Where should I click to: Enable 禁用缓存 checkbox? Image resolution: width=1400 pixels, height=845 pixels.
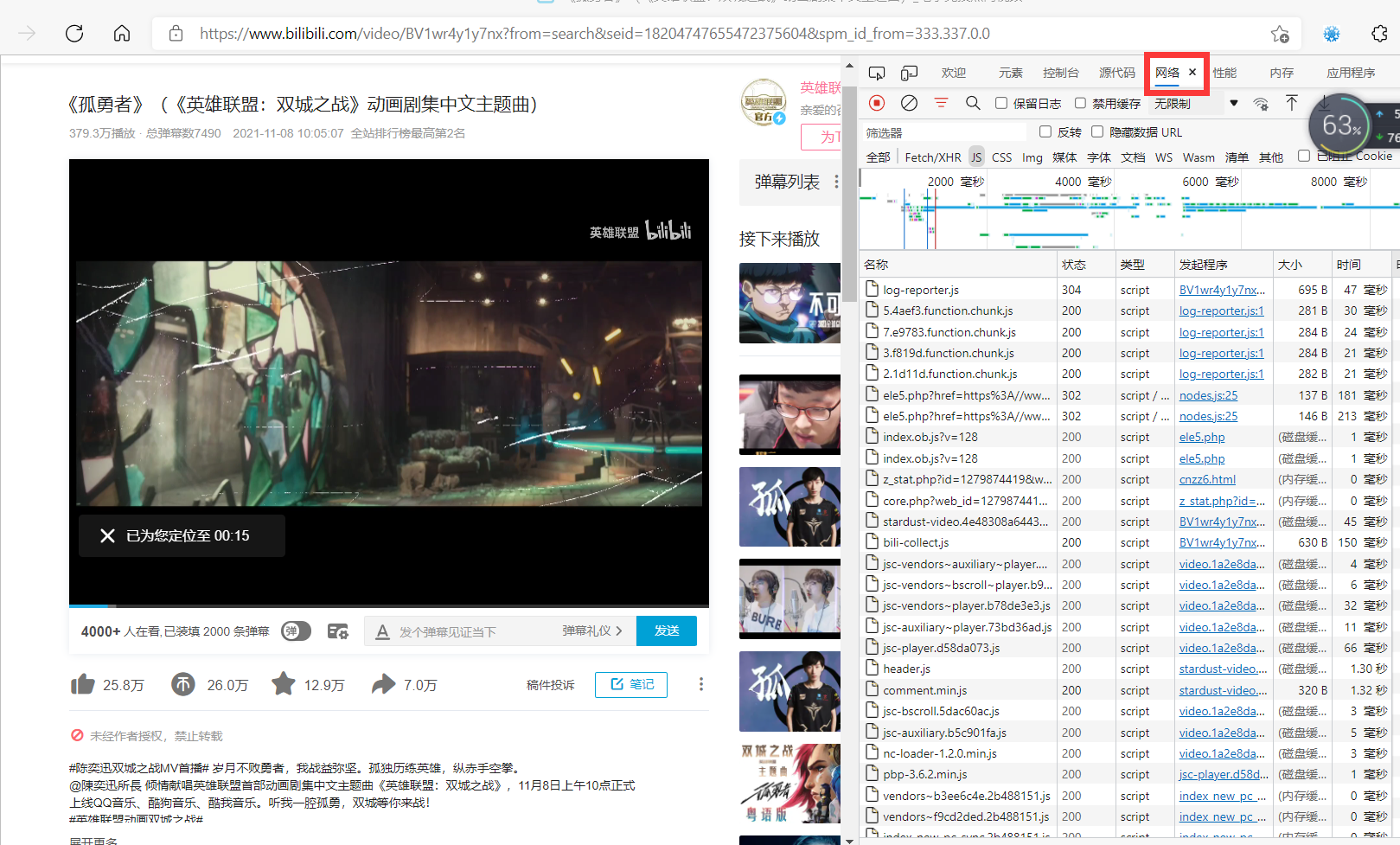pyautogui.click(x=1080, y=104)
